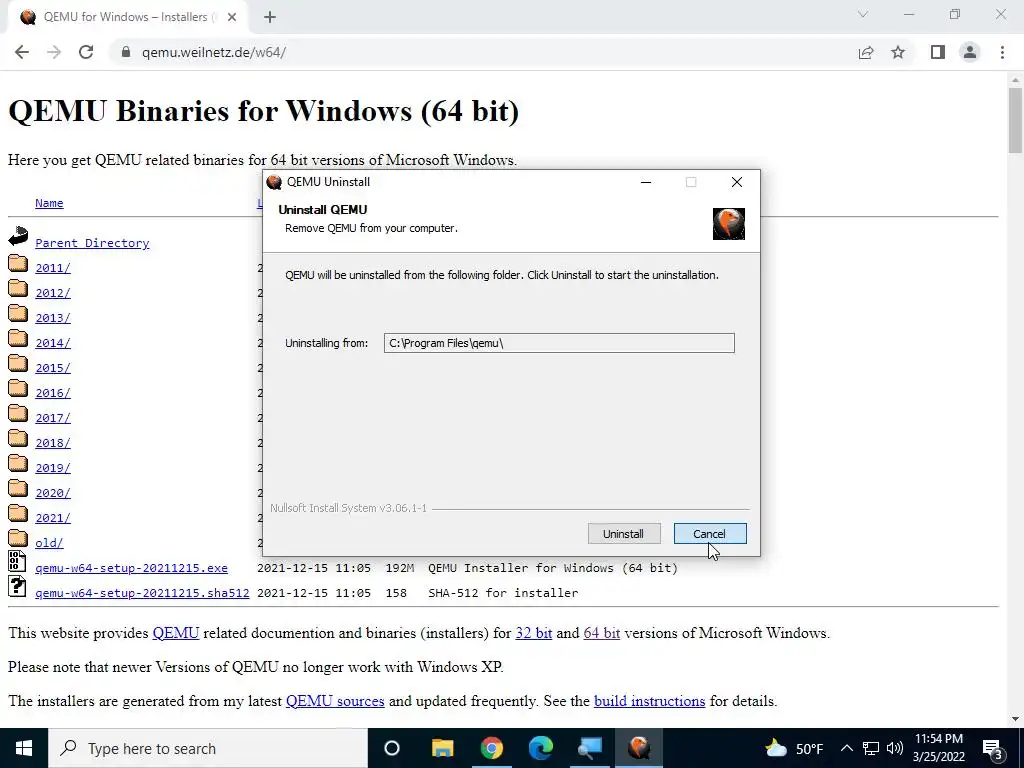The height and width of the screenshot is (768, 1024).
Task: Share this page via the share icon
Action: click(x=866, y=52)
